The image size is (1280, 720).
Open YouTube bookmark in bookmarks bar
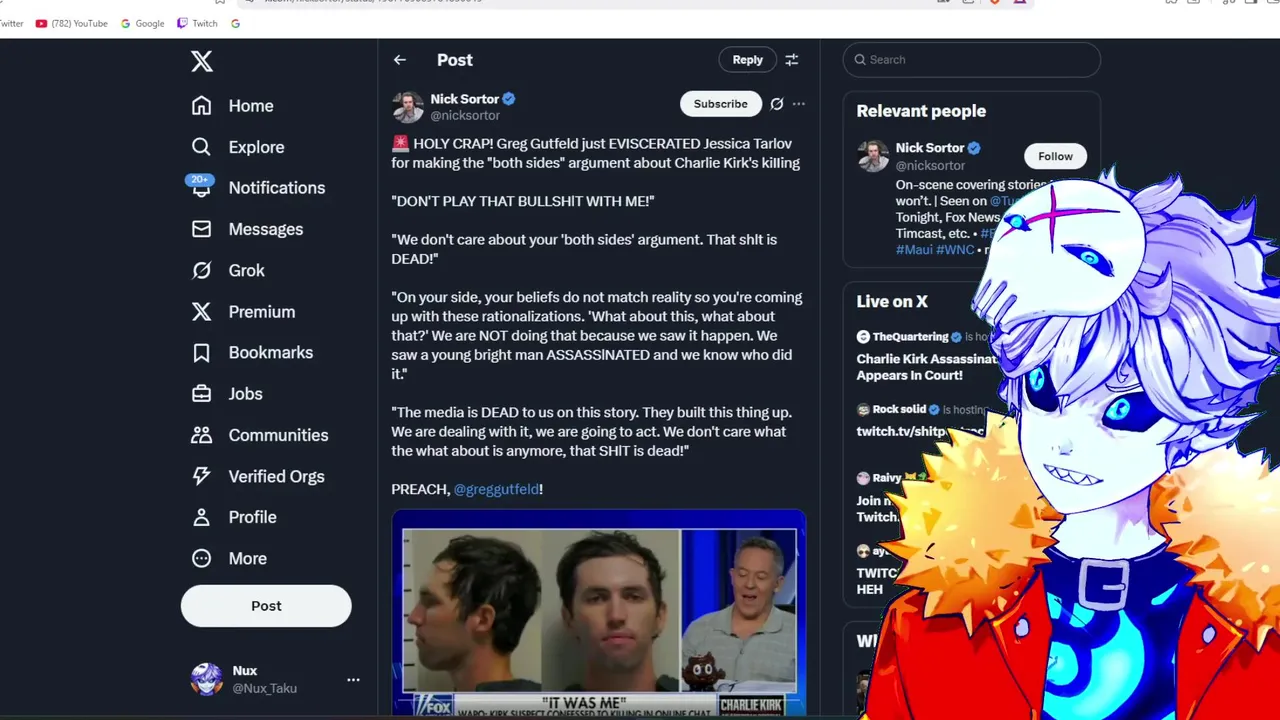72,23
